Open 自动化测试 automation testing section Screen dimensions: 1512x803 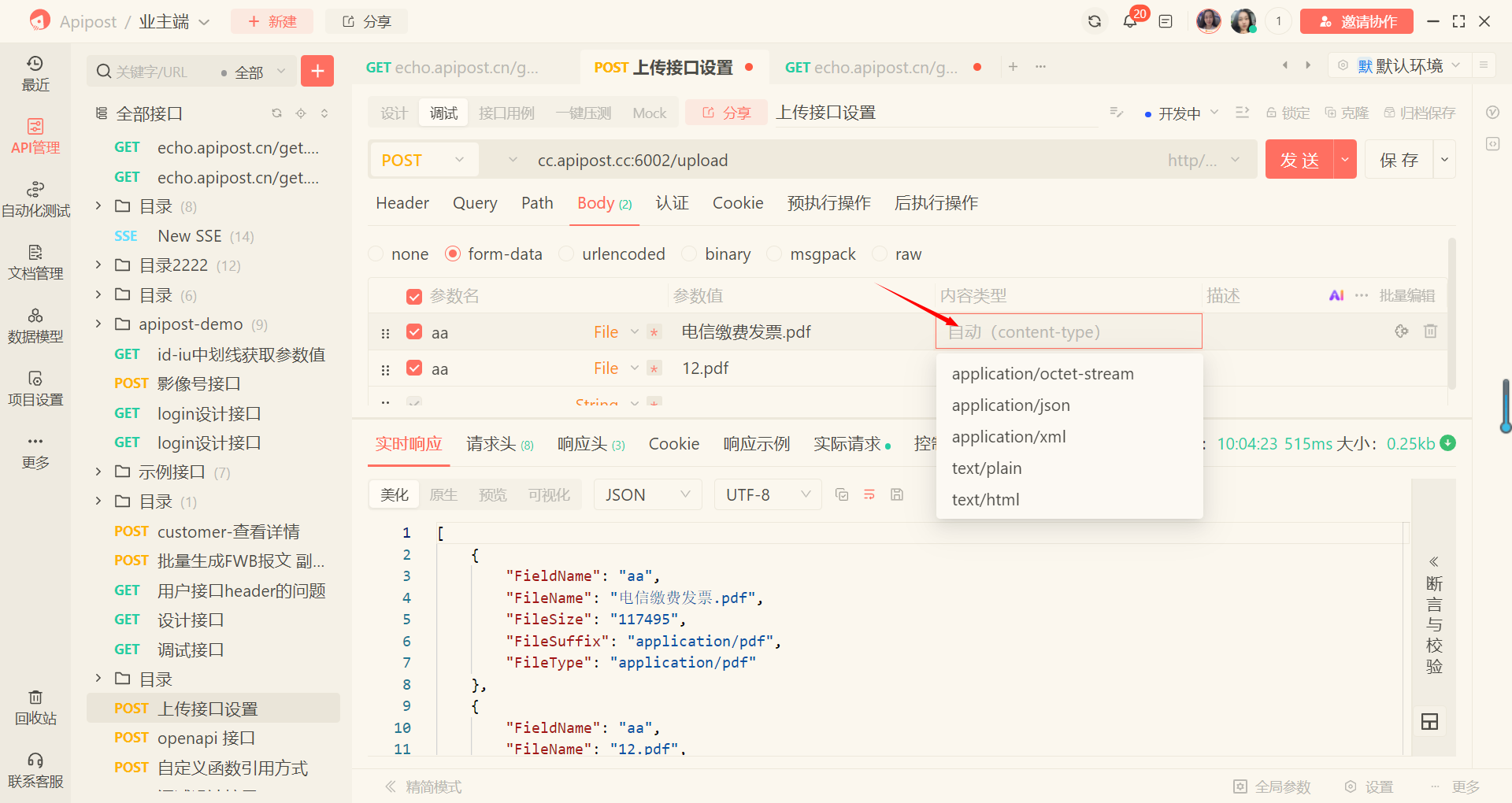(x=35, y=199)
